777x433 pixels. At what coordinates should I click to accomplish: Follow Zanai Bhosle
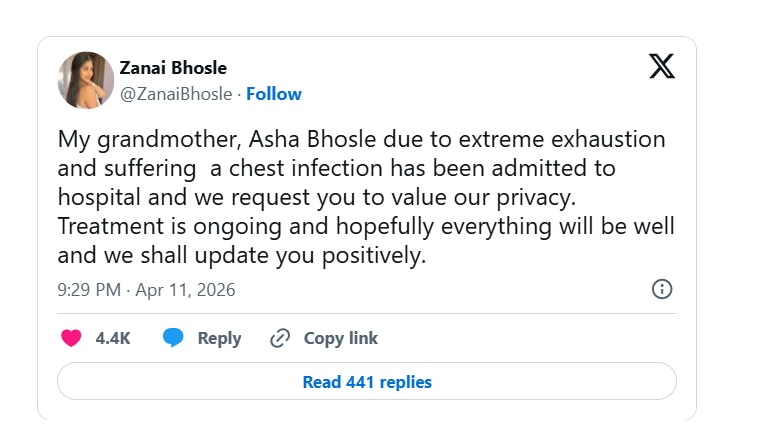pos(274,94)
